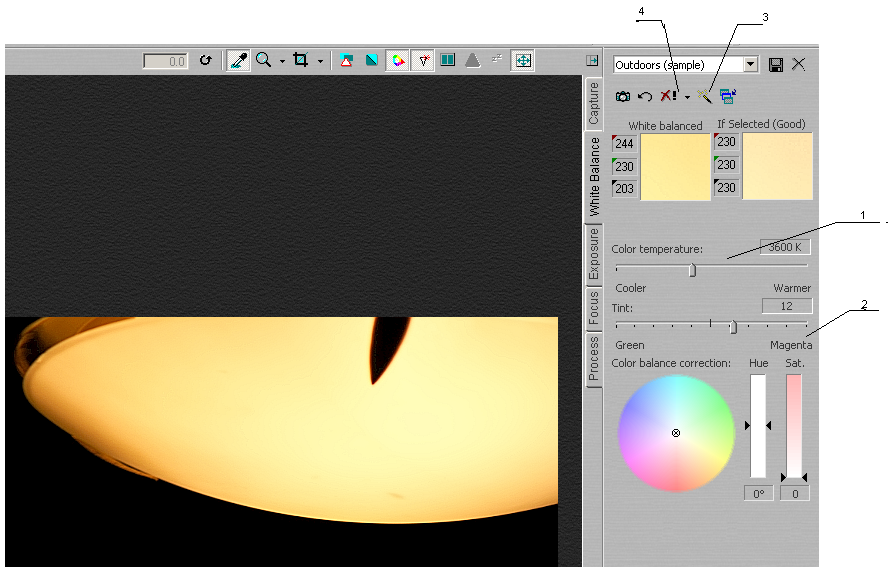Toggle the red triangle exposure warning icon
This screenshot has height=575, width=888.
click(346, 60)
